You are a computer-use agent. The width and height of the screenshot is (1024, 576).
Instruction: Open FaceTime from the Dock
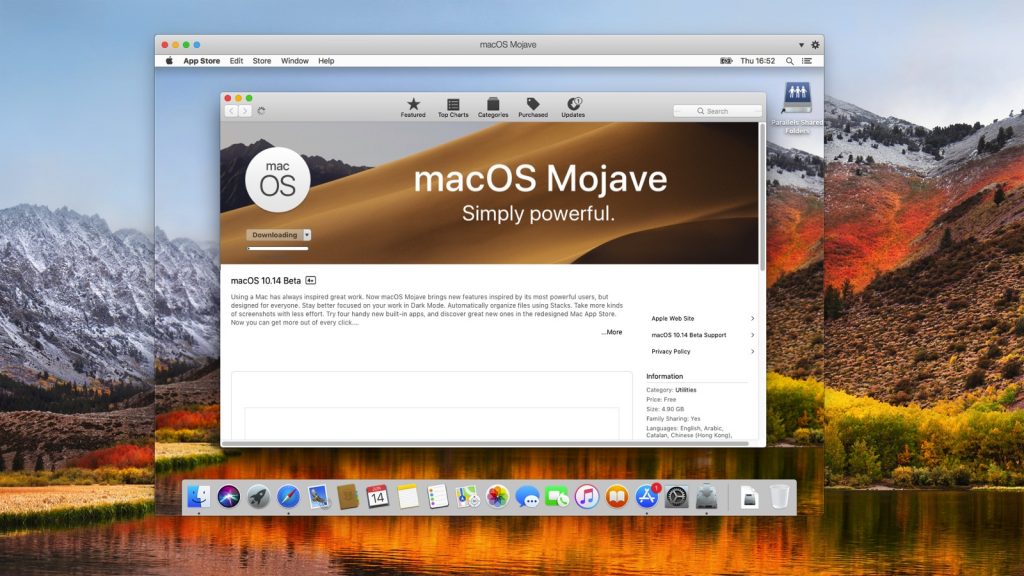coord(557,497)
